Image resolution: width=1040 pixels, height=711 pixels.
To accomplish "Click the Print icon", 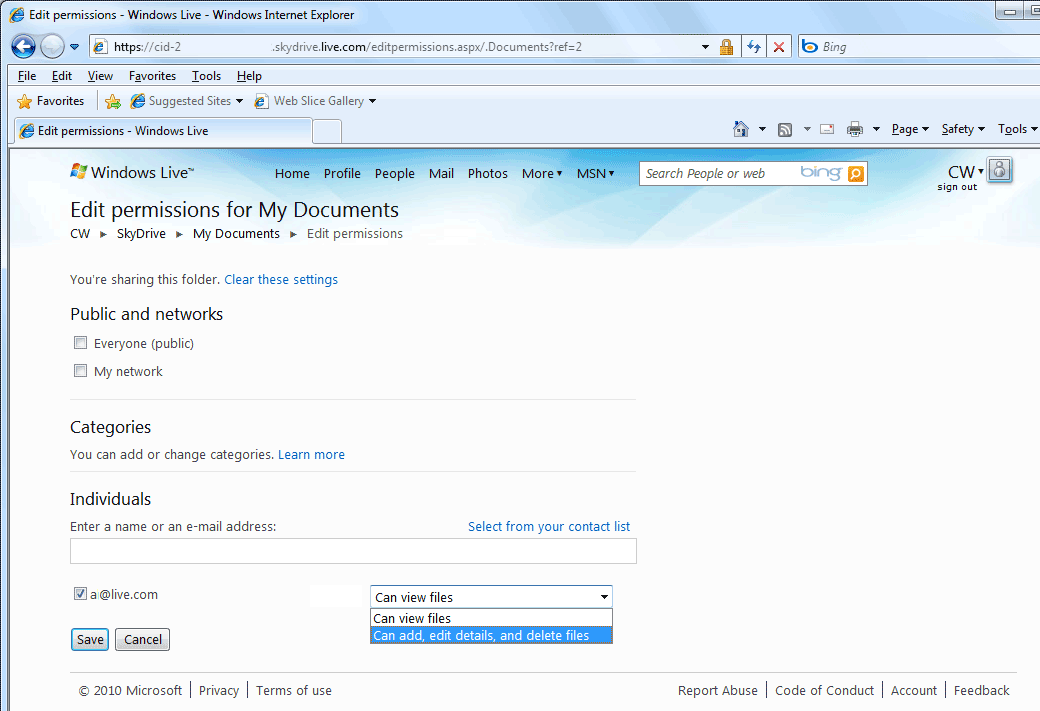I will coord(855,129).
